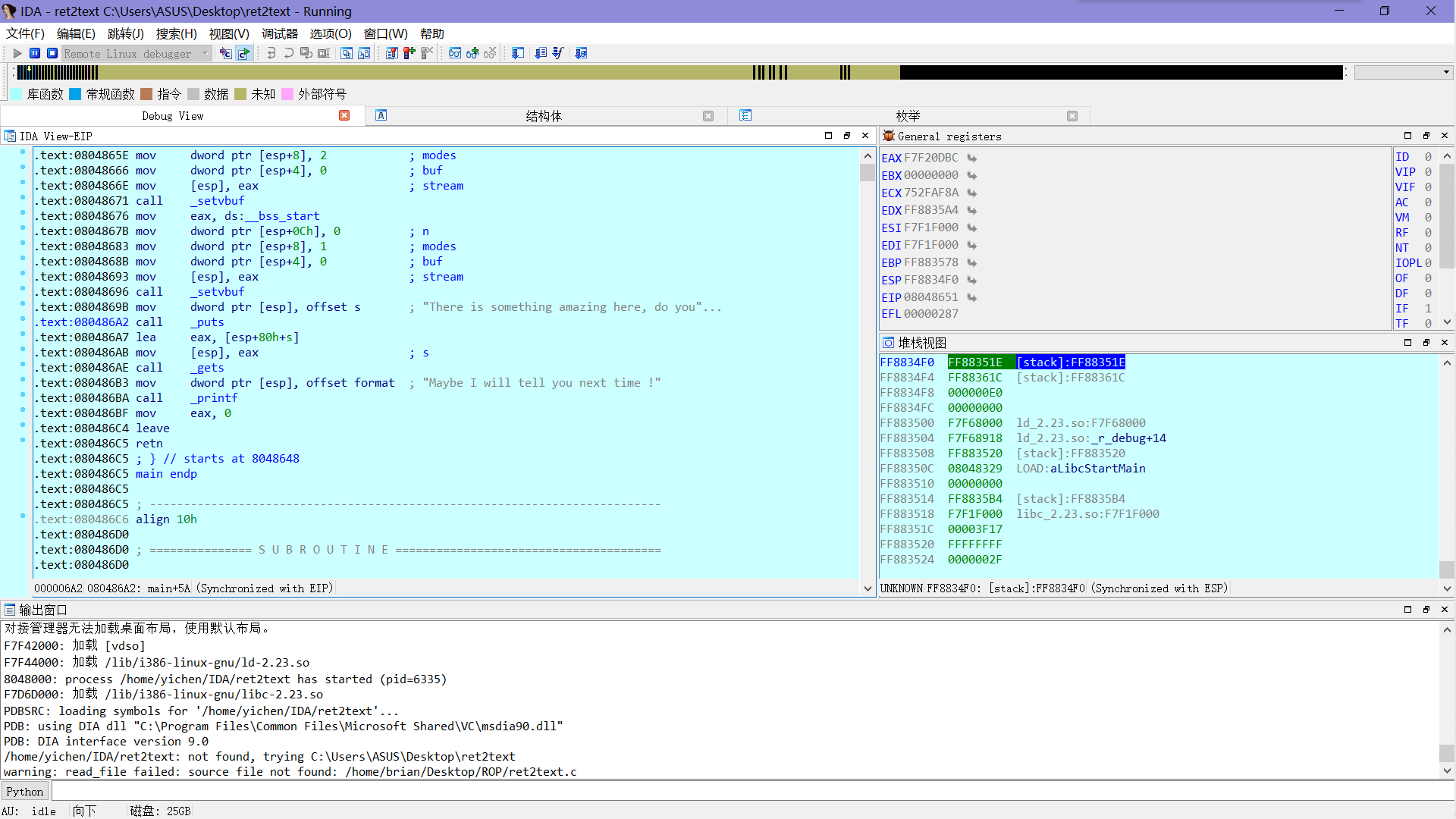The width and height of the screenshot is (1456, 819).
Task: Click the Step over toolbar icon
Action: coord(288,53)
